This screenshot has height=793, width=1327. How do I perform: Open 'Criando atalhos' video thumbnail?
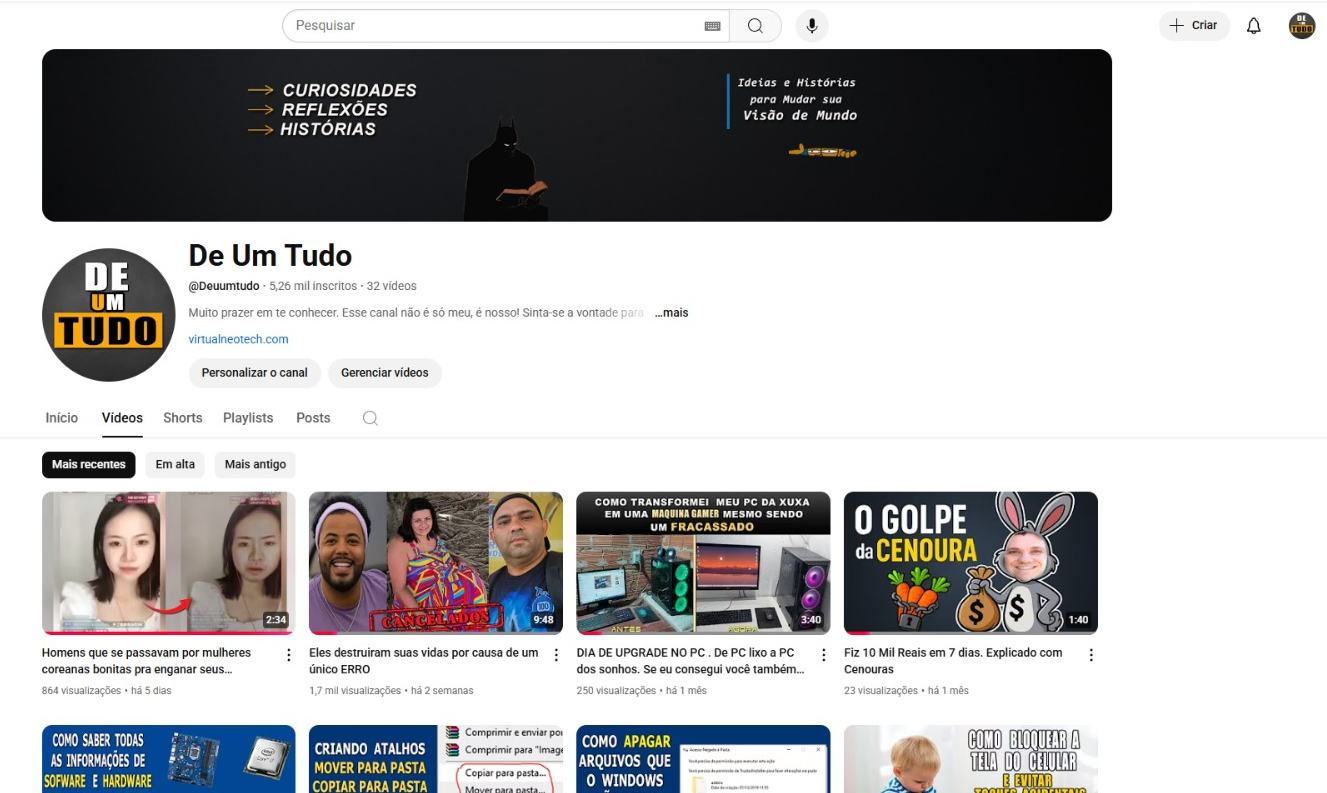pos(436,759)
